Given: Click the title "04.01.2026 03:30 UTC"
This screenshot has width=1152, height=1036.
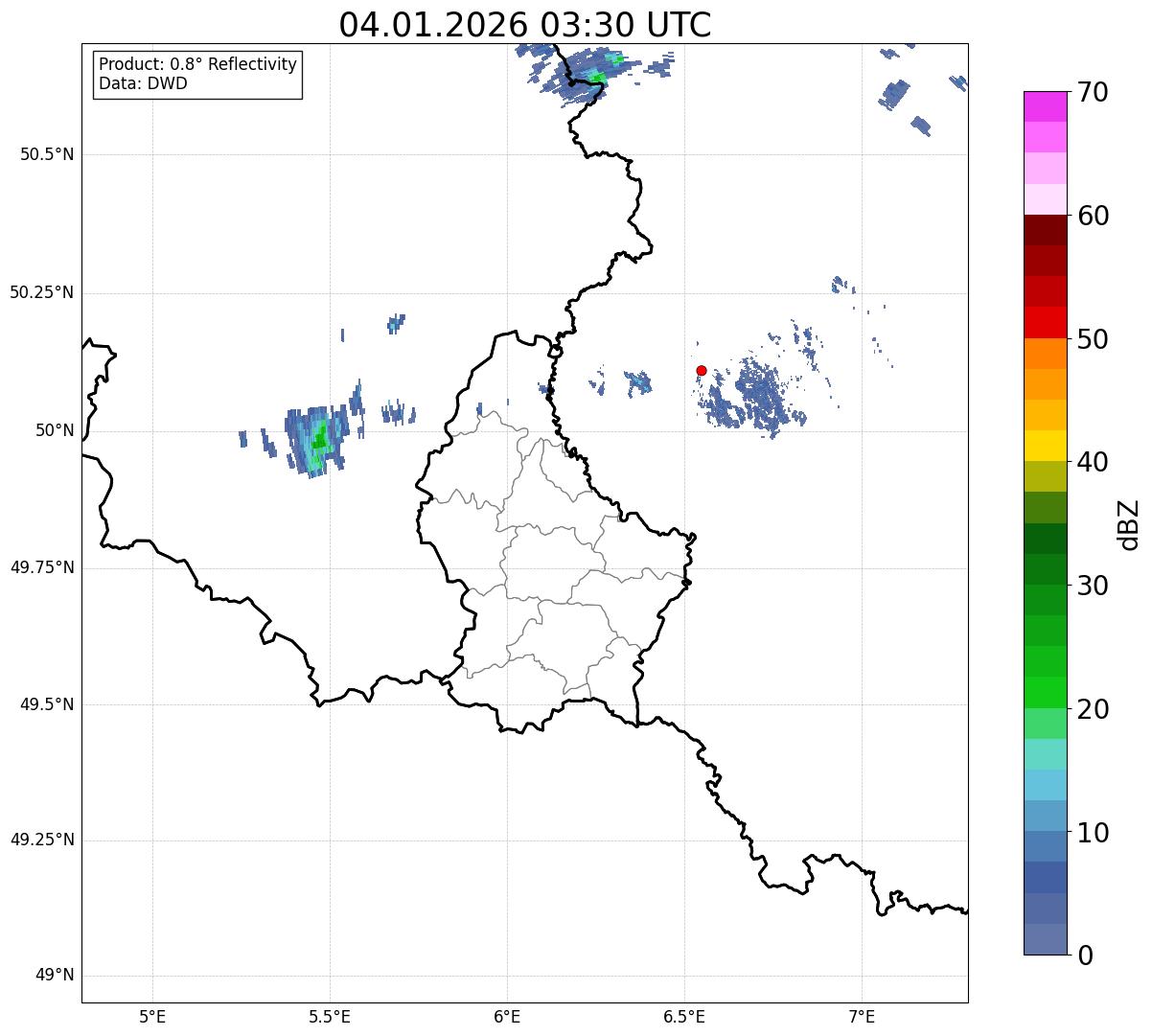Looking at the screenshot, I should click(x=525, y=25).
